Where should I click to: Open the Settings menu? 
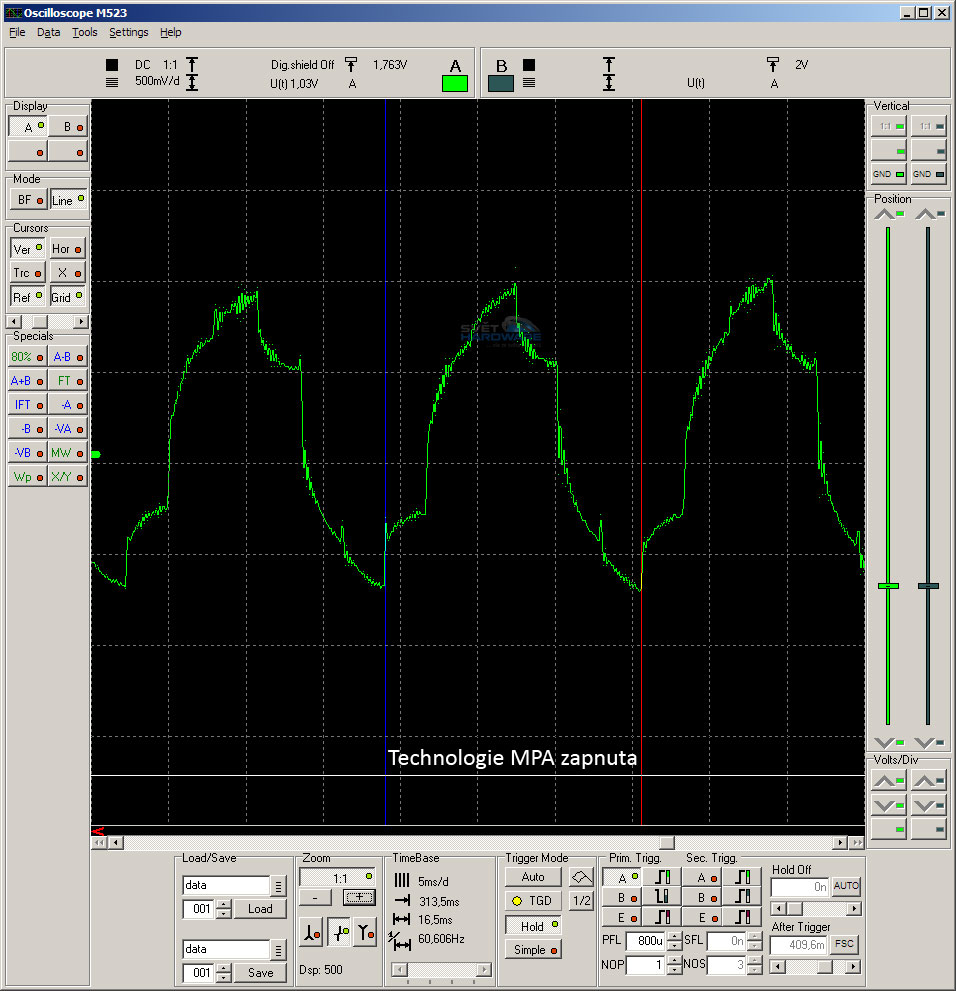[128, 32]
